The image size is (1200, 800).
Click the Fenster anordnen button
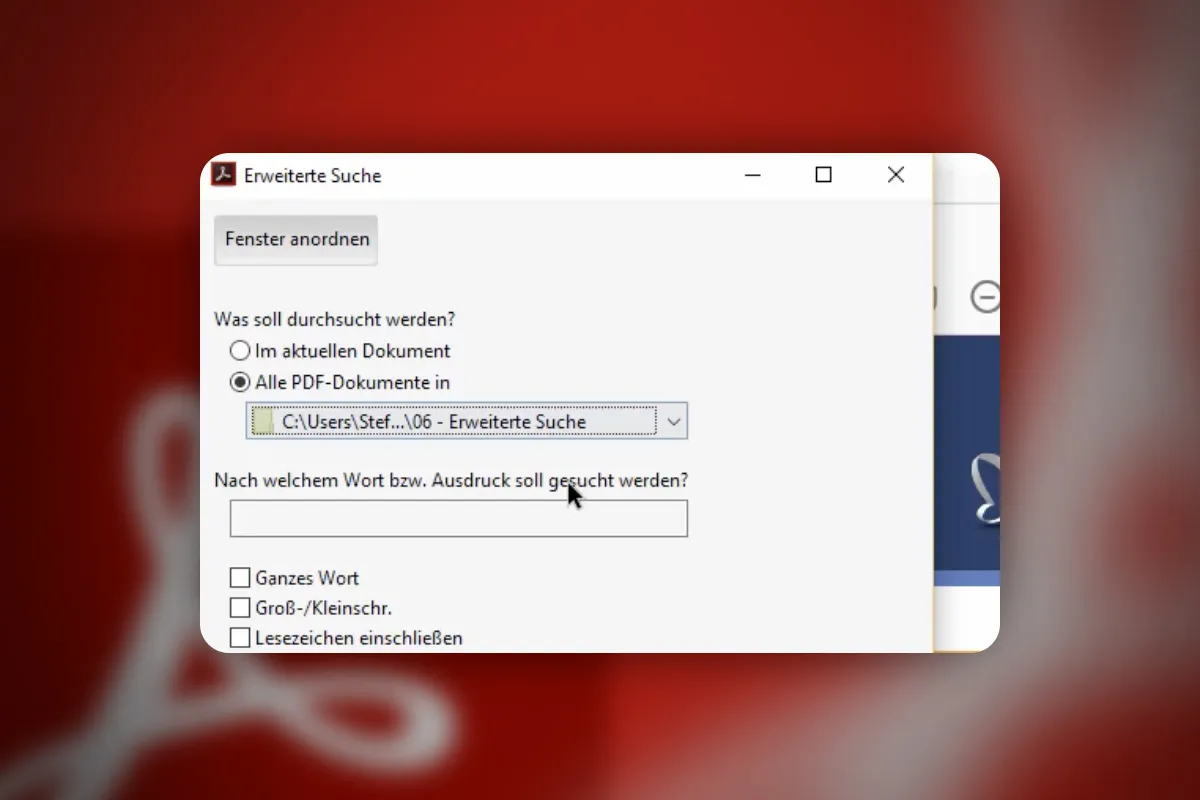tap(296, 240)
